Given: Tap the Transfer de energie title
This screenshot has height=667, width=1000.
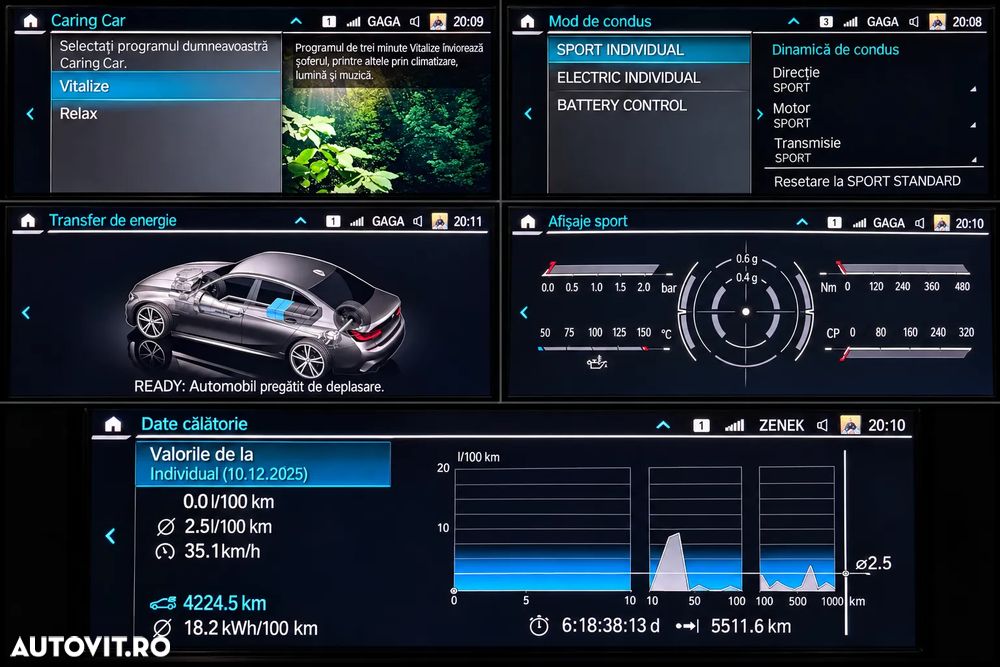Looking at the screenshot, I should (113, 221).
